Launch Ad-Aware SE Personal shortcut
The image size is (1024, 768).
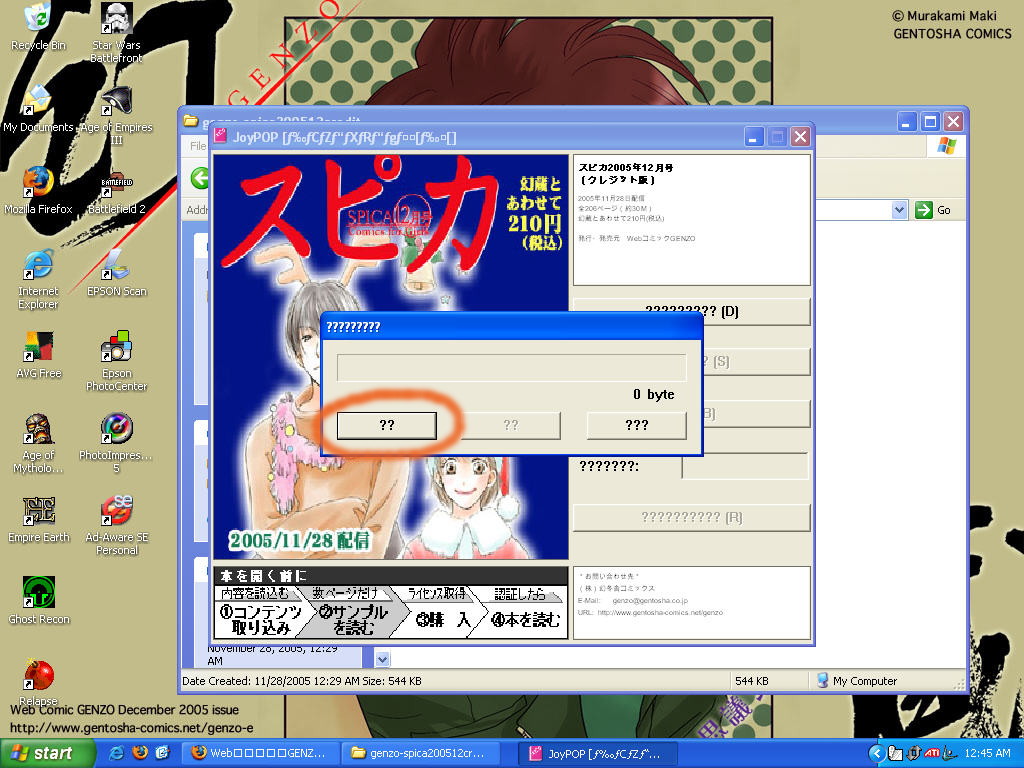[x=117, y=513]
